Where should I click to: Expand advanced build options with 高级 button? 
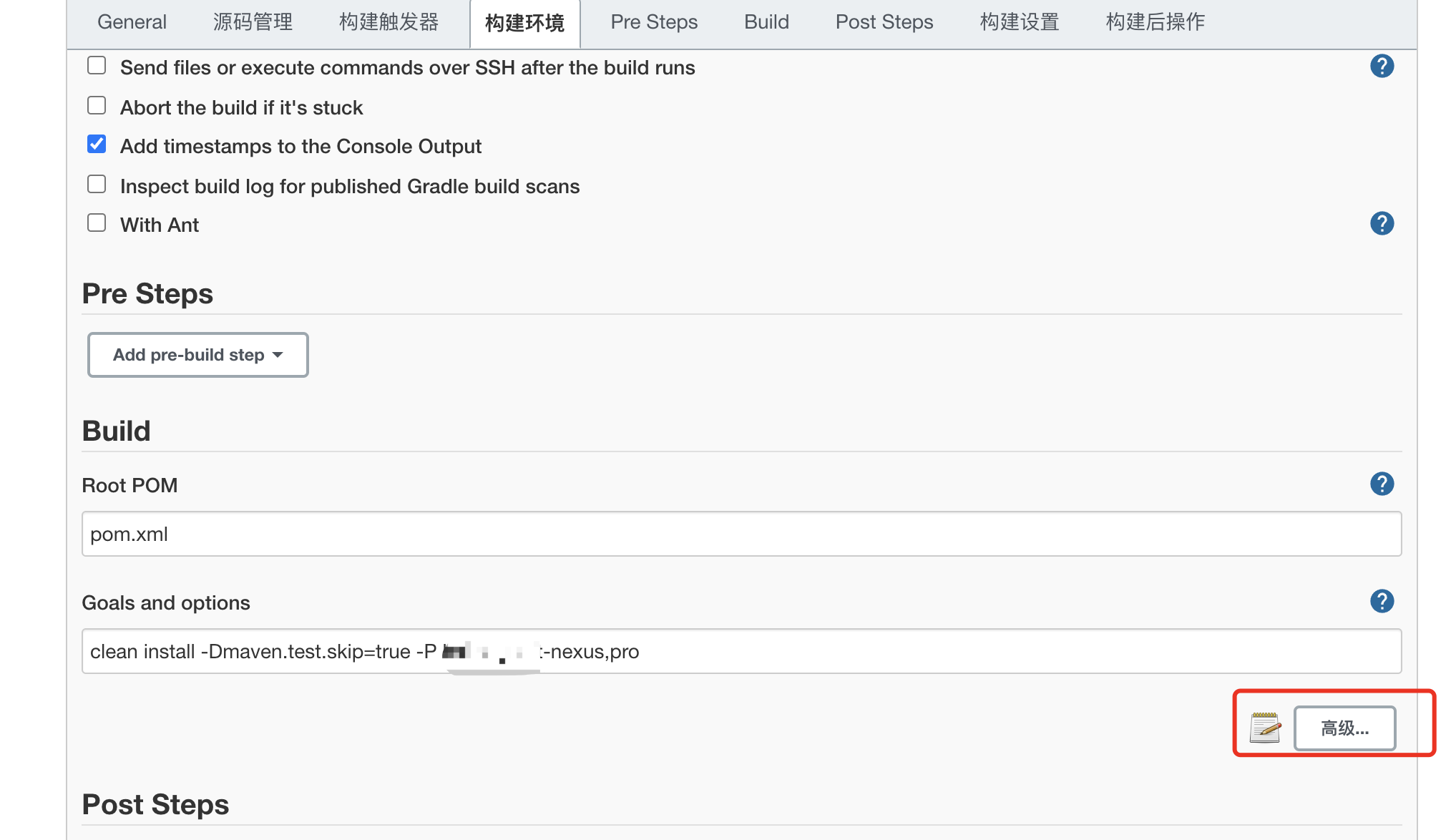[1344, 728]
